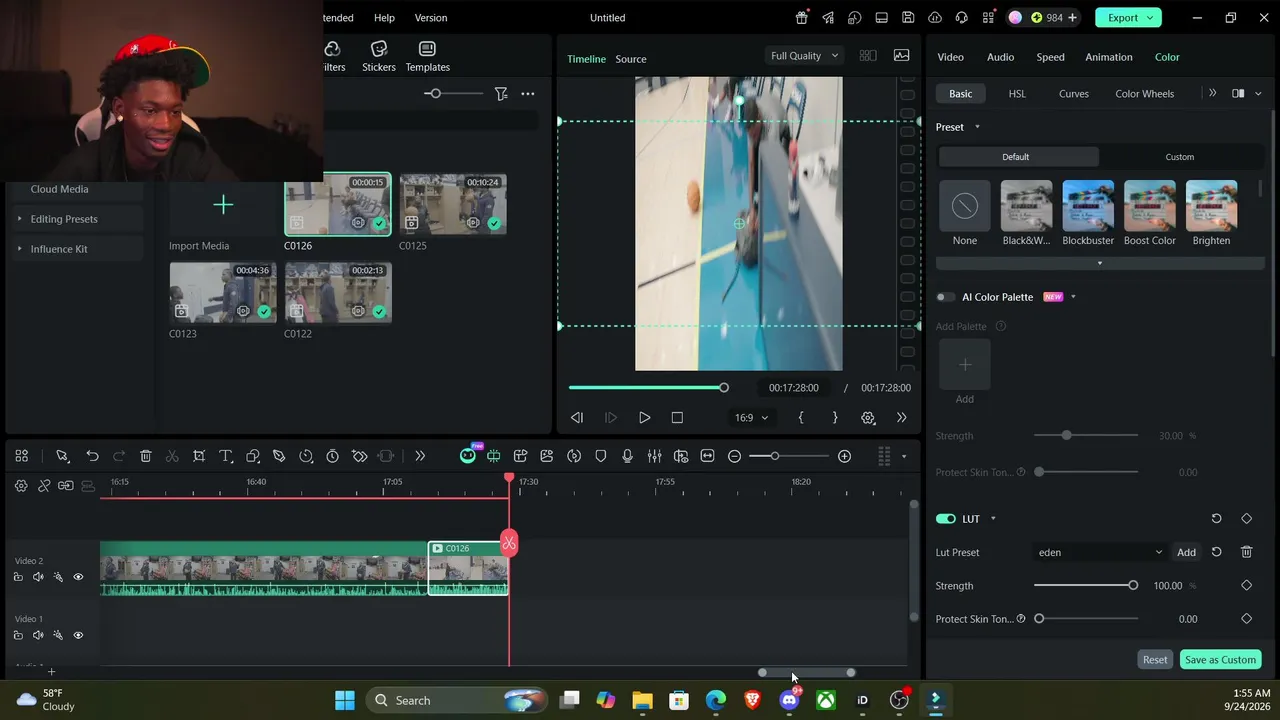Open the Full Quality dropdown
The image size is (1280, 720).
coord(804,56)
